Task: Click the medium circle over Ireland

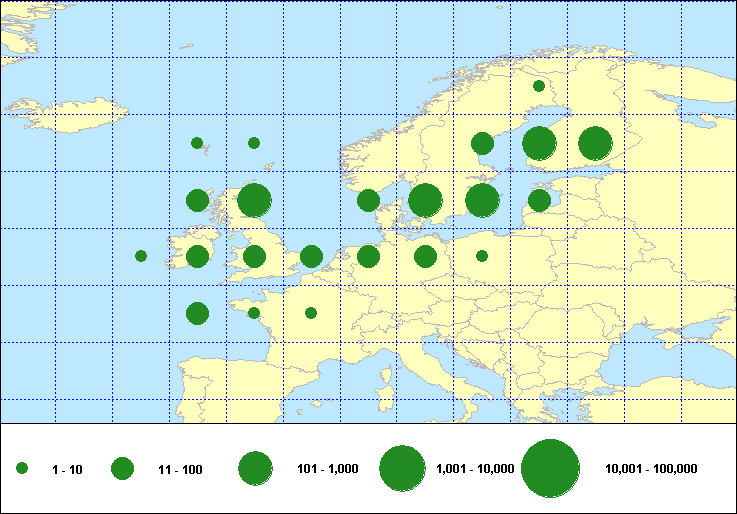Action: tap(197, 257)
